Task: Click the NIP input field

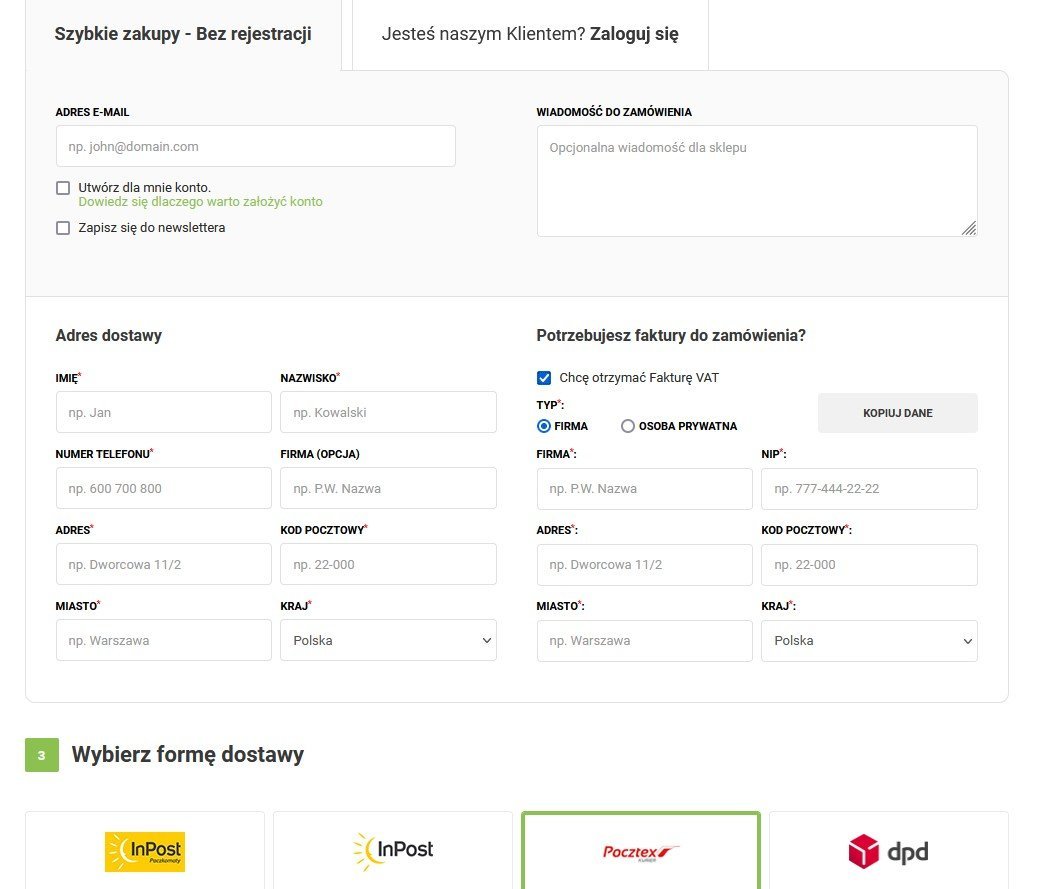Action: point(869,489)
